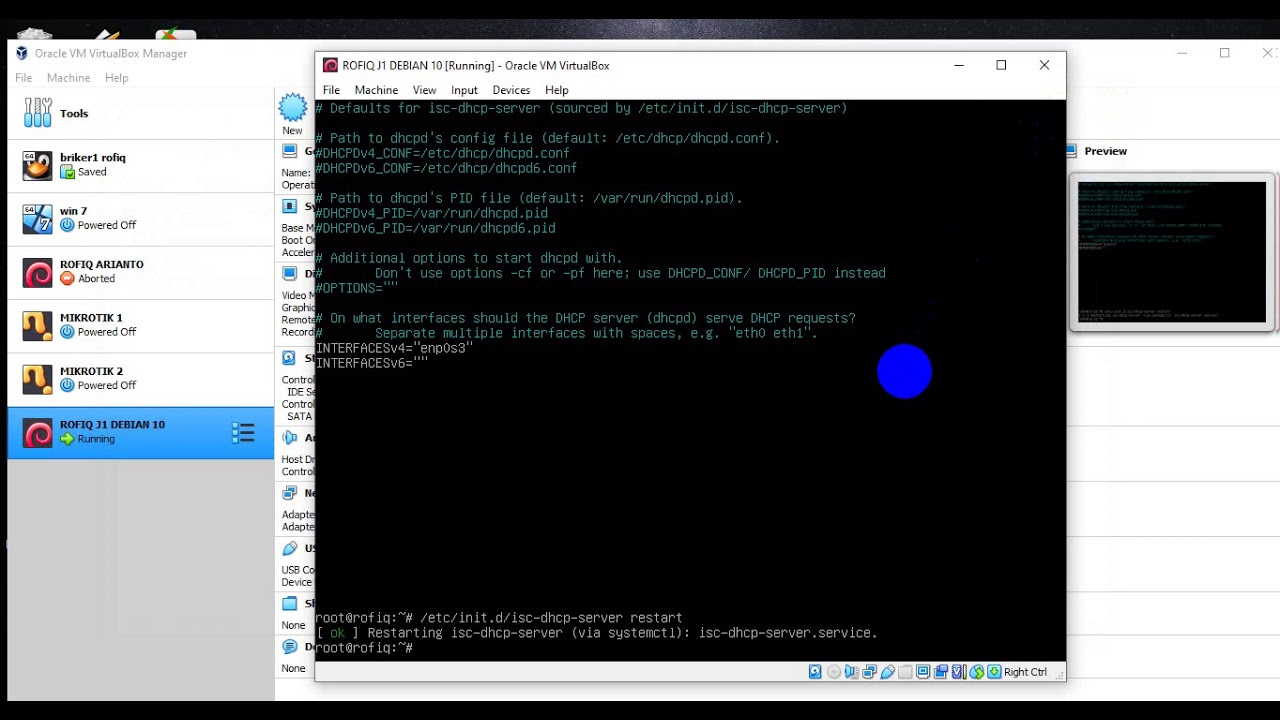Click the VirtualBox logo in the VM window title bar
Viewport: 1280px width, 720px height.
pyautogui.click(x=330, y=65)
